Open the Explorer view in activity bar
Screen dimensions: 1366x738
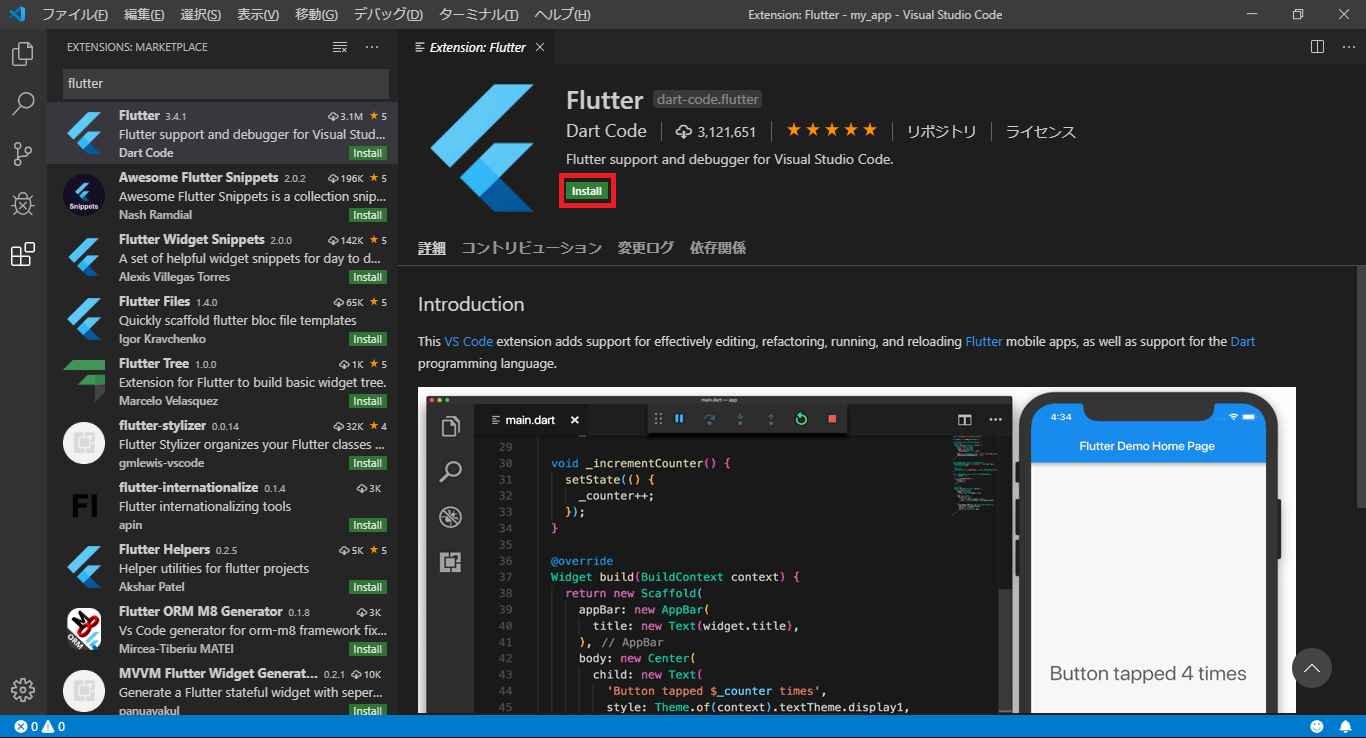(22, 54)
